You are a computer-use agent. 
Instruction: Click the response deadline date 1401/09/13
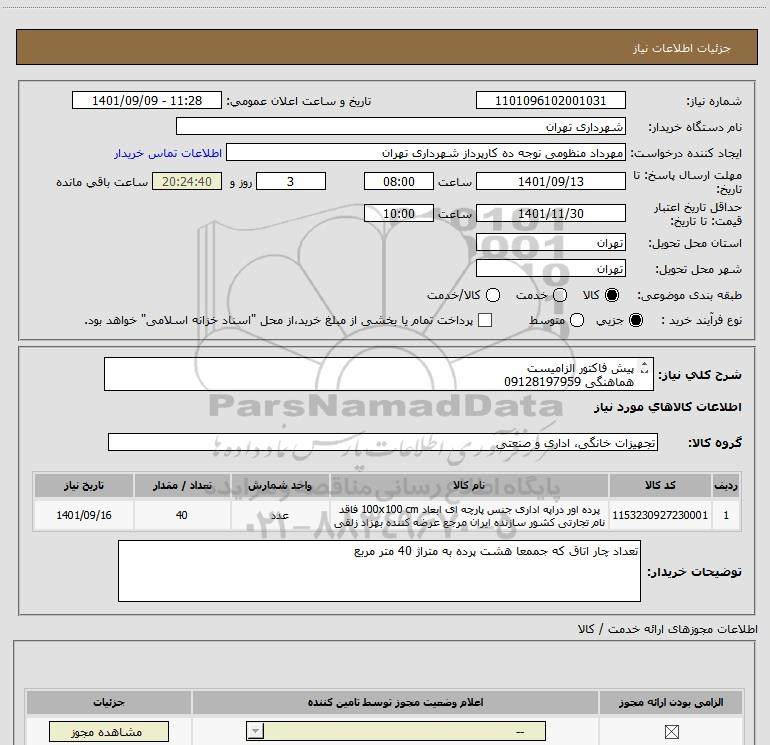[550, 181]
